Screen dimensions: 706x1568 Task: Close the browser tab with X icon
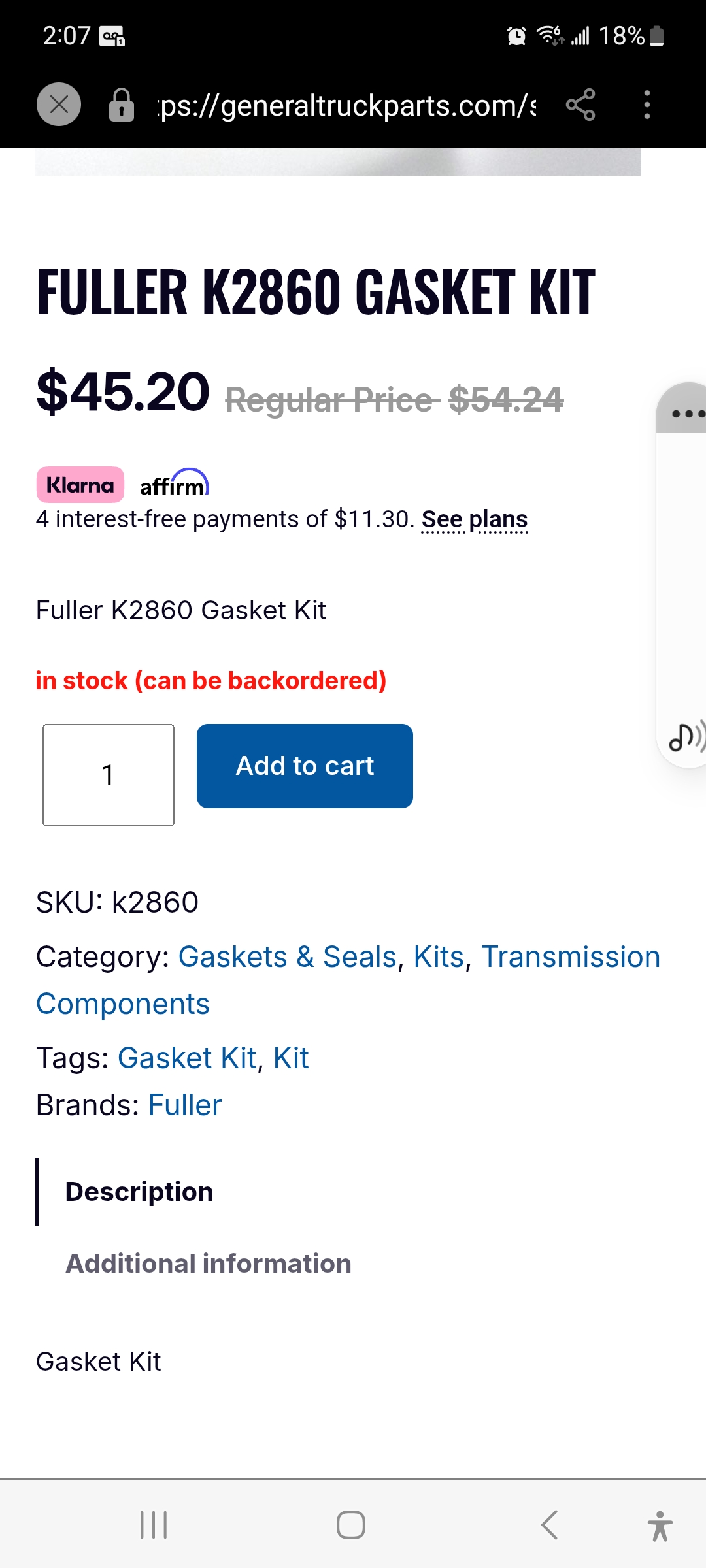coord(59,105)
